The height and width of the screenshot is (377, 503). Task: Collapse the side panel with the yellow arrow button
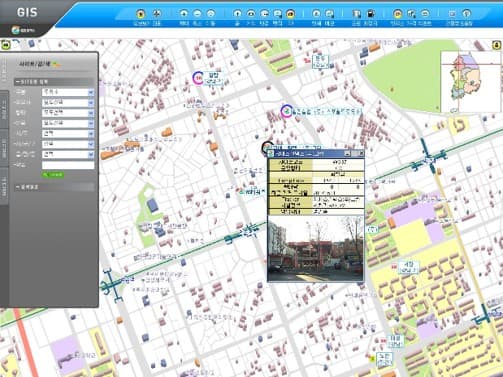(6, 44)
